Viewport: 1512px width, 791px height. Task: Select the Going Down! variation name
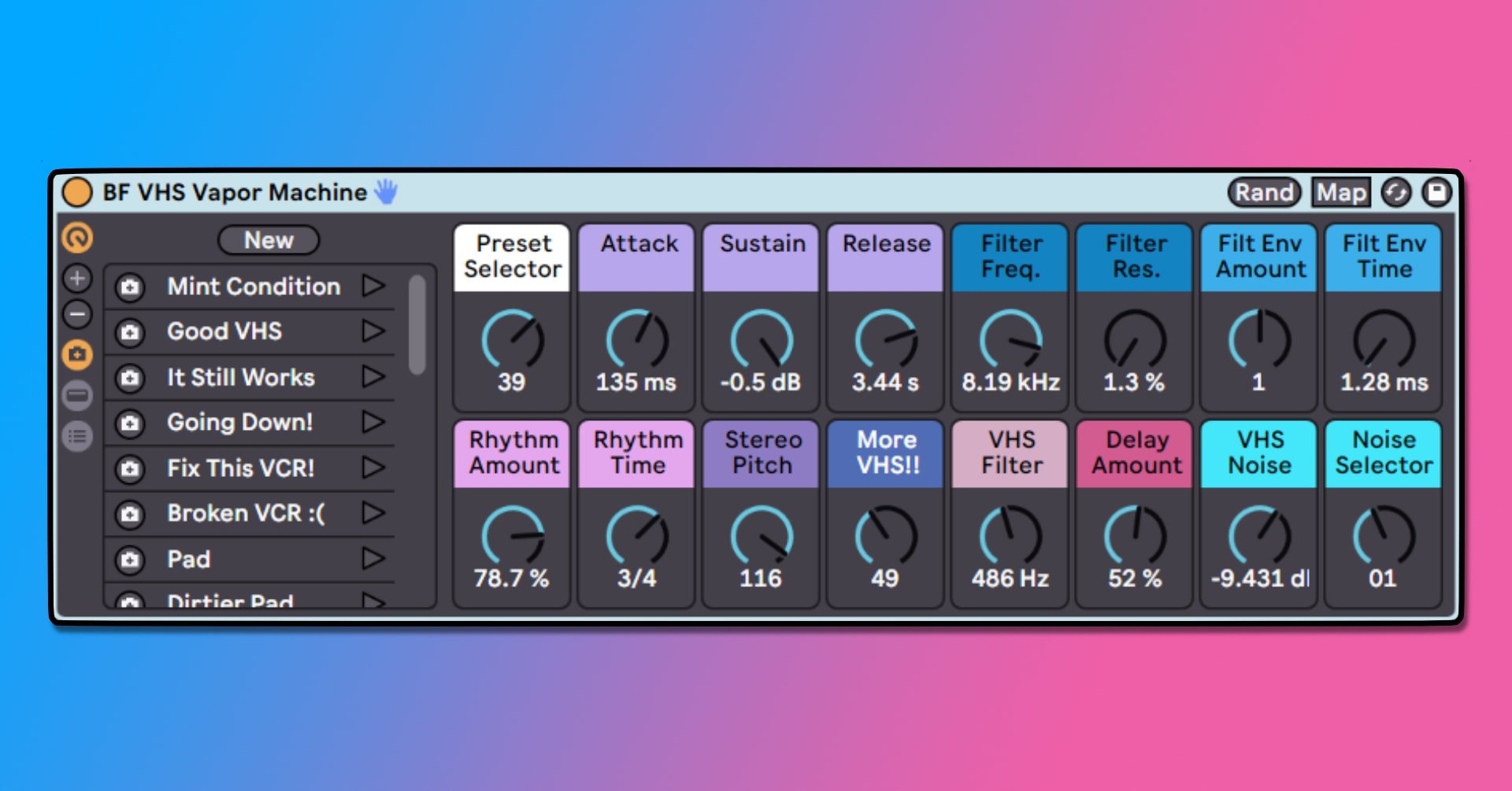click(x=240, y=423)
